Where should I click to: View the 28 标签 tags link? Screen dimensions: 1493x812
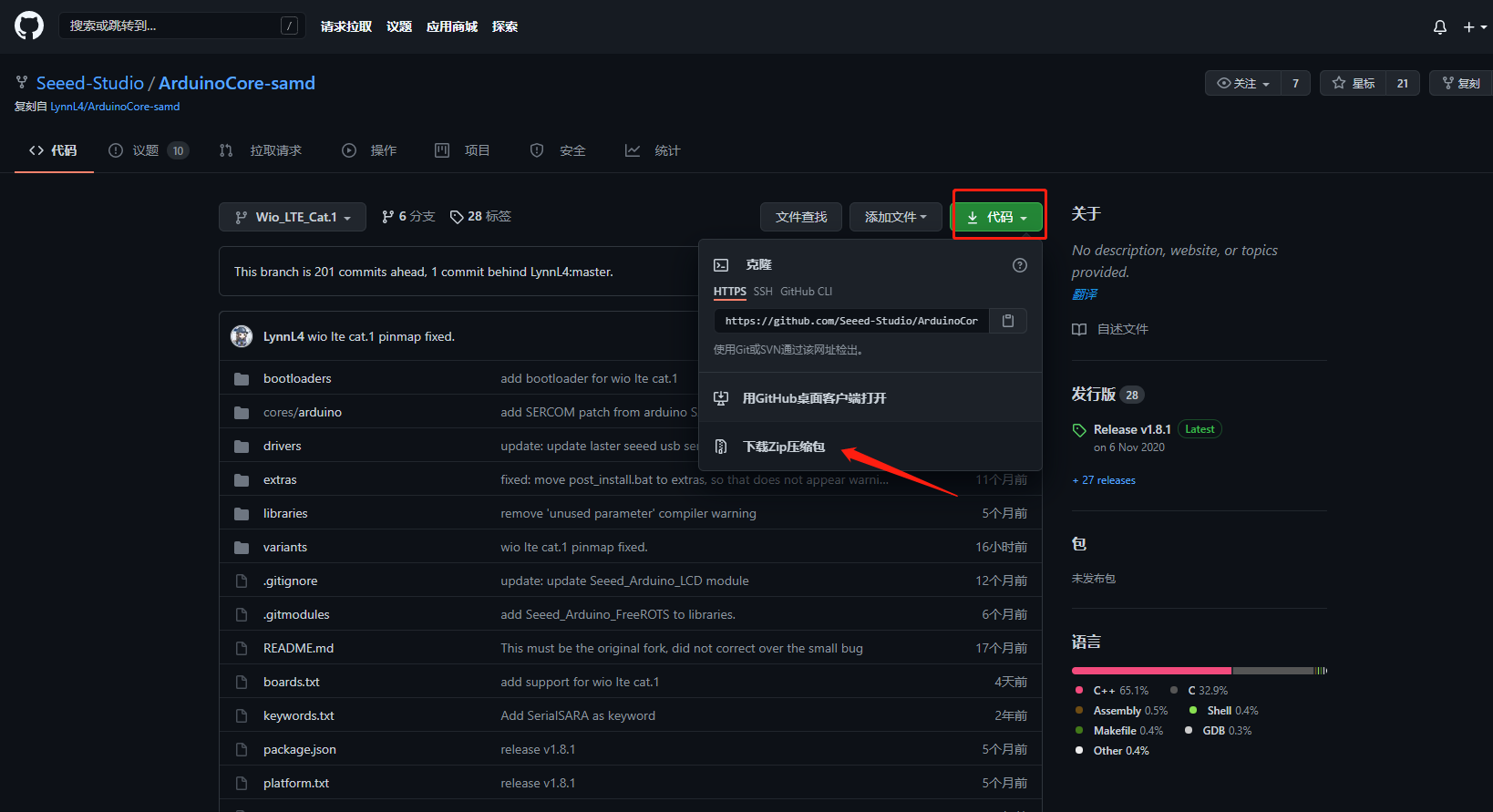pos(480,217)
